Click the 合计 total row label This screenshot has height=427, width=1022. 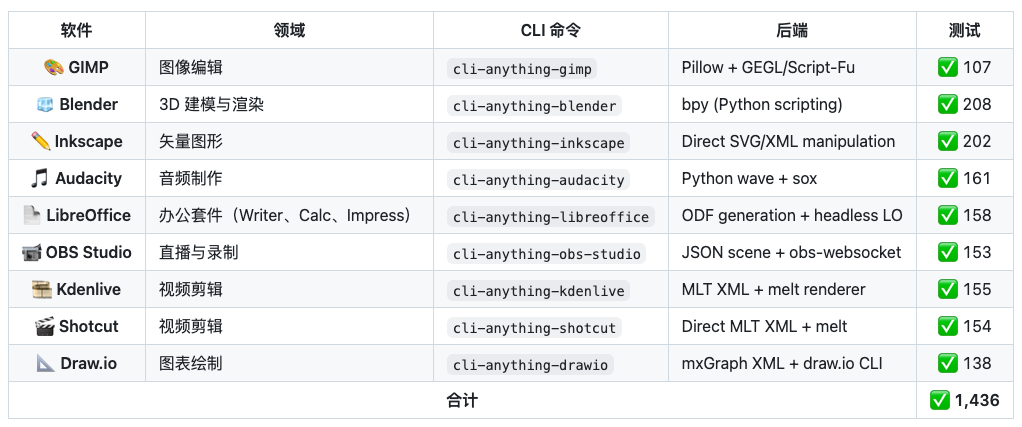click(x=462, y=401)
